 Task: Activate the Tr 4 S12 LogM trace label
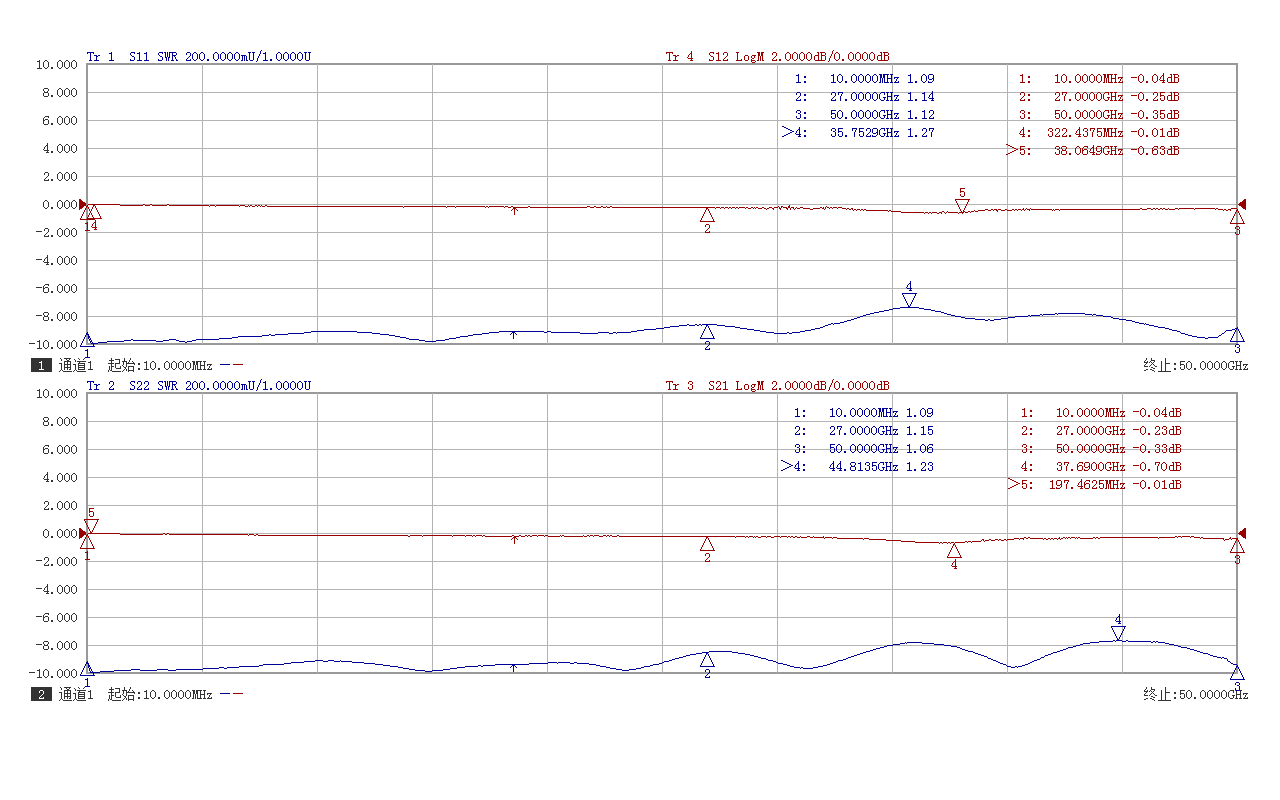coord(777,57)
